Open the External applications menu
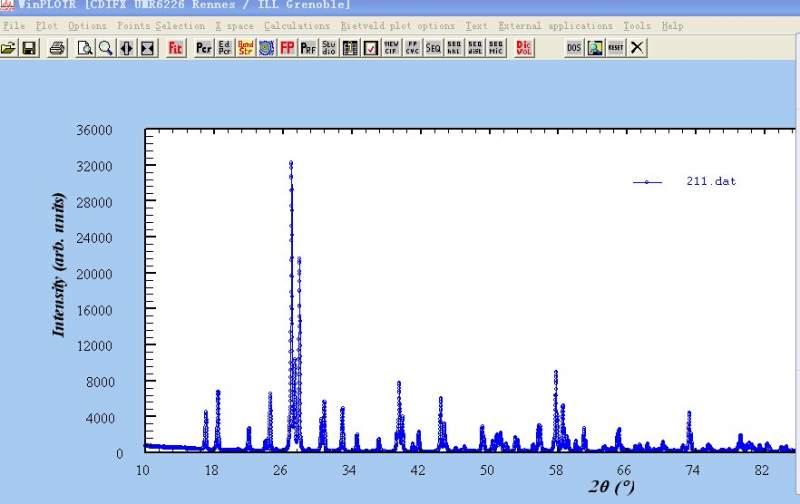800x504 pixels. pyautogui.click(x=555, y=26)
